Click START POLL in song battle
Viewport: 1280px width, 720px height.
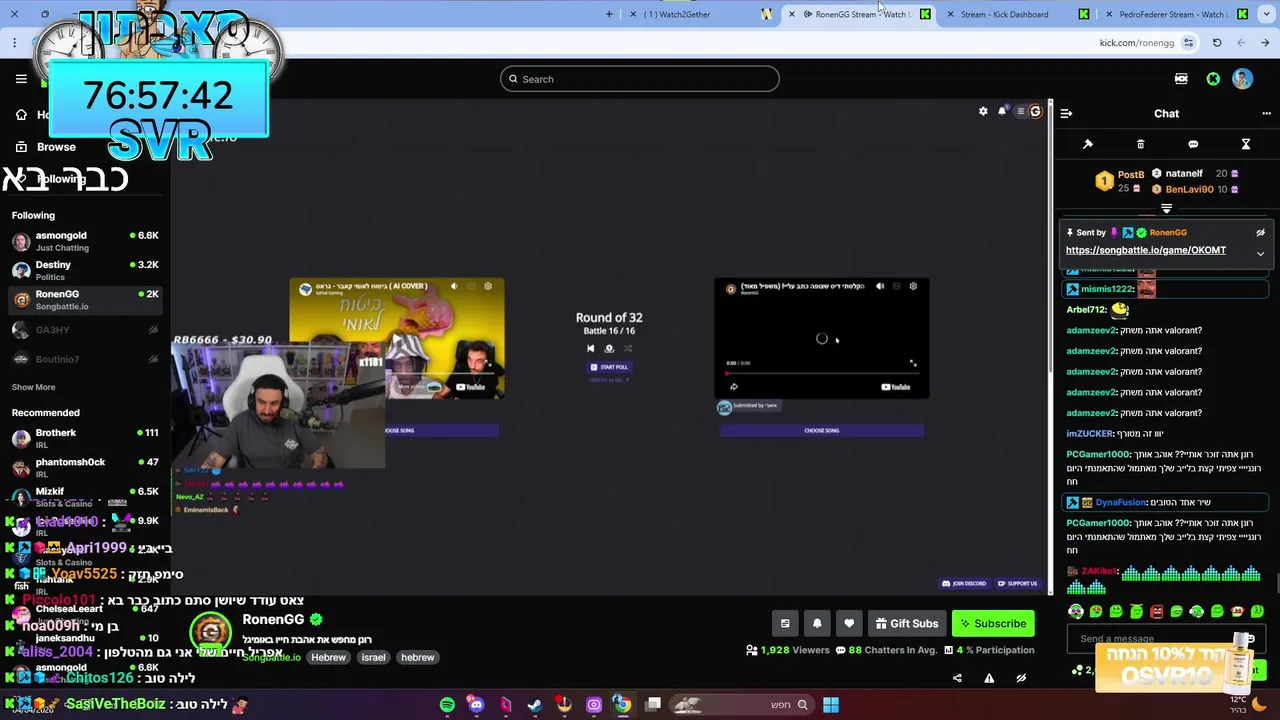coord(609,367)
